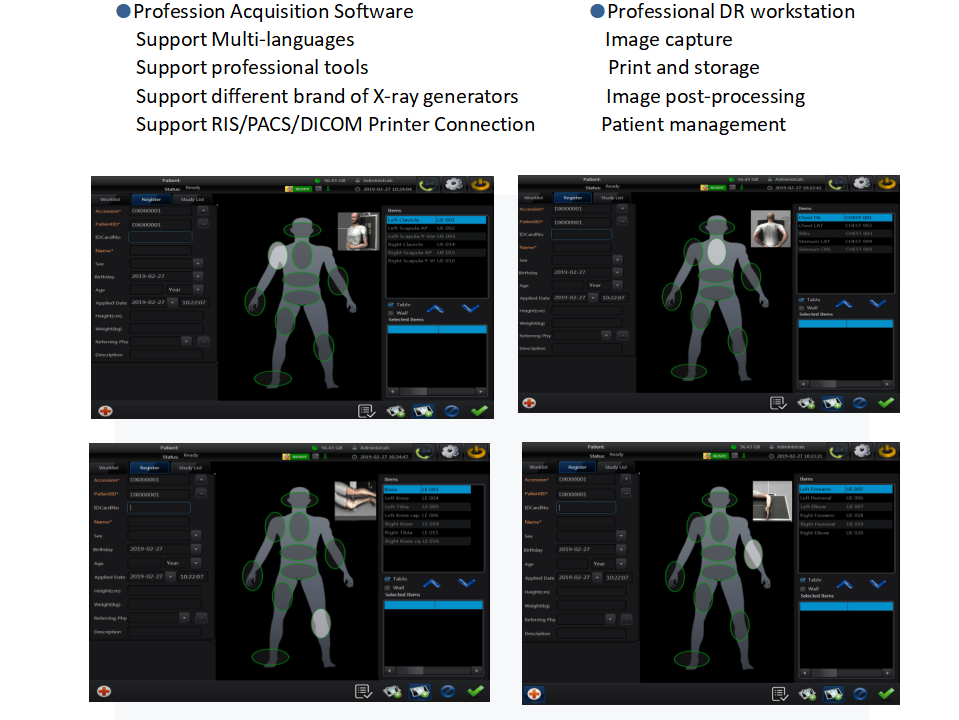Click blue up arrow in top-right screenshot
This screenshot has width=959, height=720.
coord(843,303)
